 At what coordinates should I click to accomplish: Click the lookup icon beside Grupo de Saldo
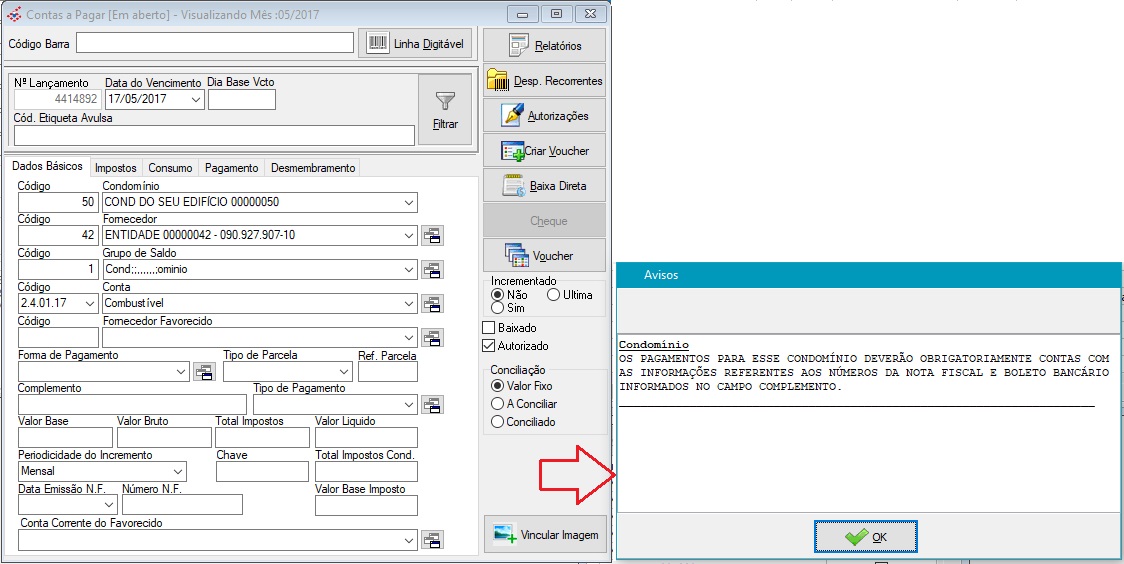click(432, 270)
